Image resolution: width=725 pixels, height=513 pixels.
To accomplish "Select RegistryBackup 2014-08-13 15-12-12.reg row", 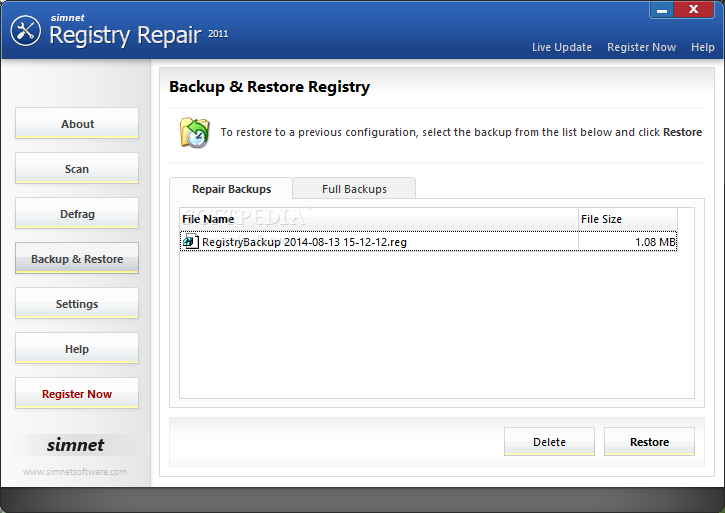I will 428,241.
